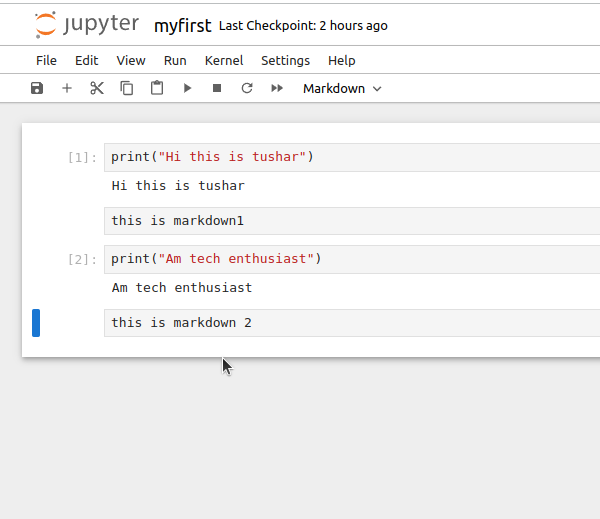The height and width of the screenshot is (519, 600).
Task: Open the Edit menu
Action: (86, 60)
